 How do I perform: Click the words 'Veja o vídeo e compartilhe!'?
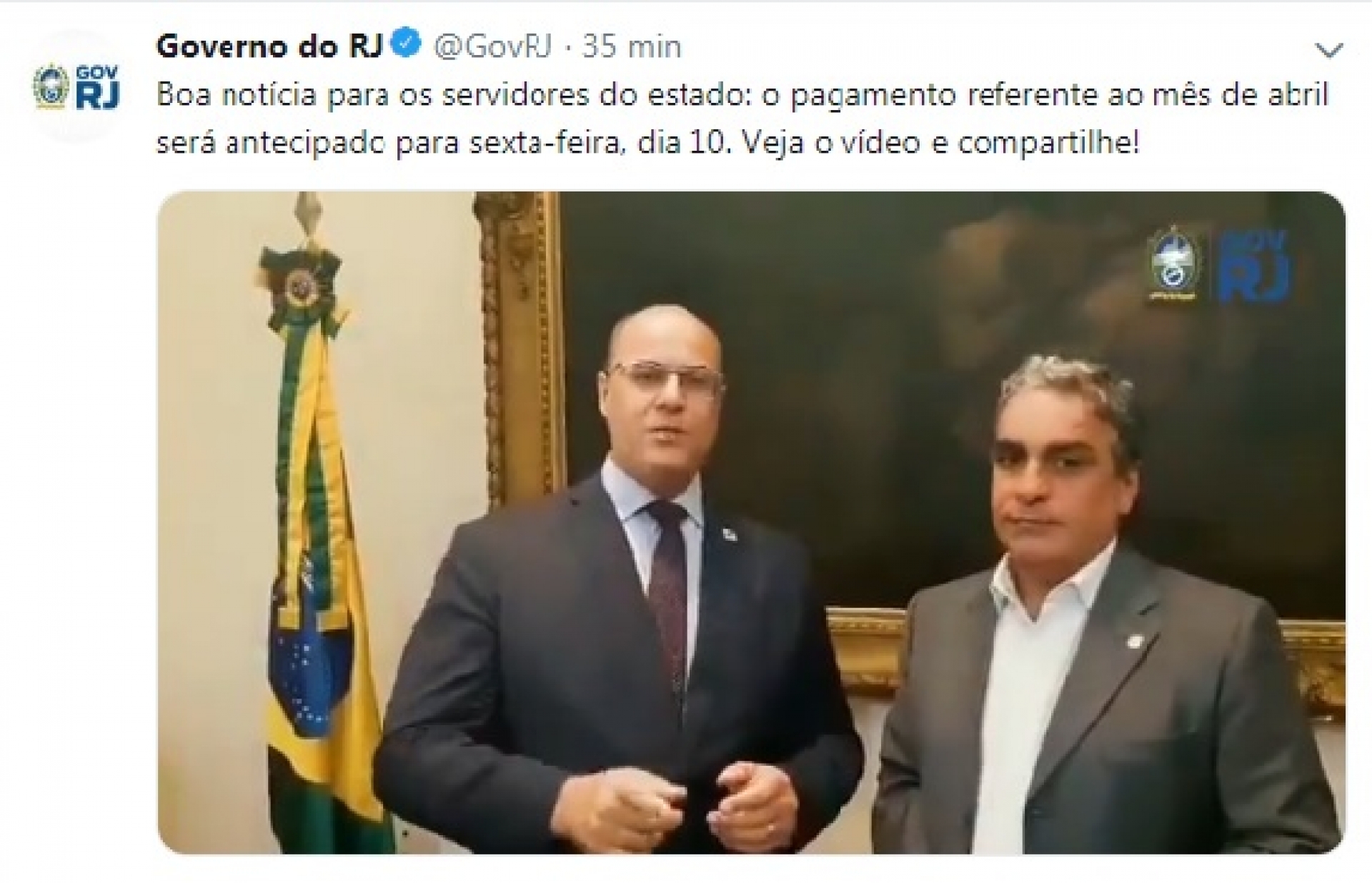click(x=940, y=144)
